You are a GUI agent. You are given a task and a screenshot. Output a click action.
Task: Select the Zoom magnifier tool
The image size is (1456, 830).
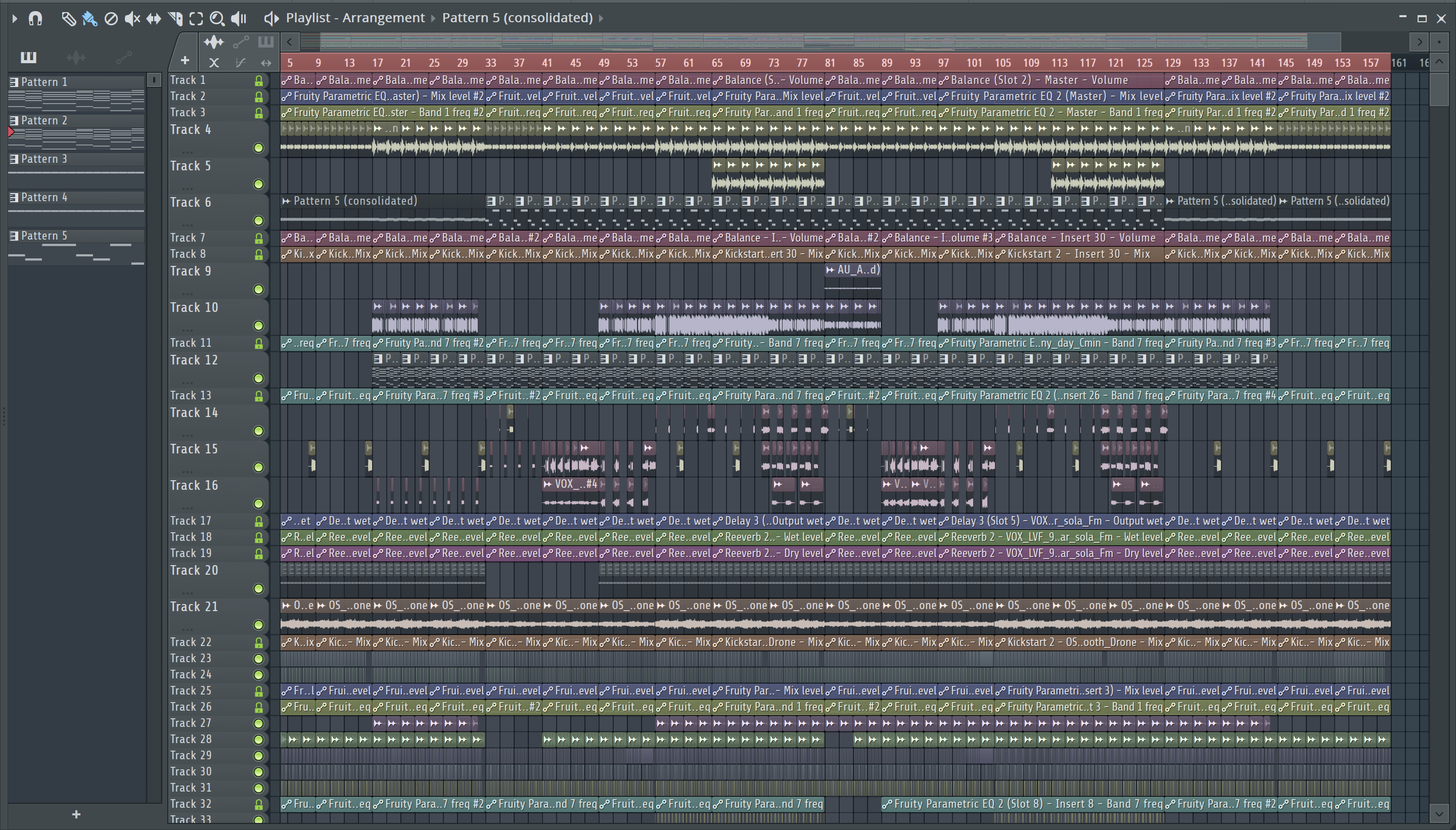(217, 18)
